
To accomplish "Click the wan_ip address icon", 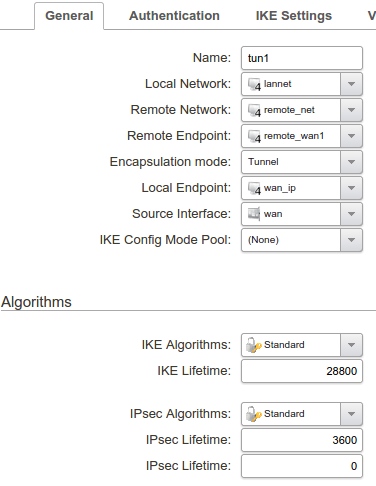I will 254,188.
